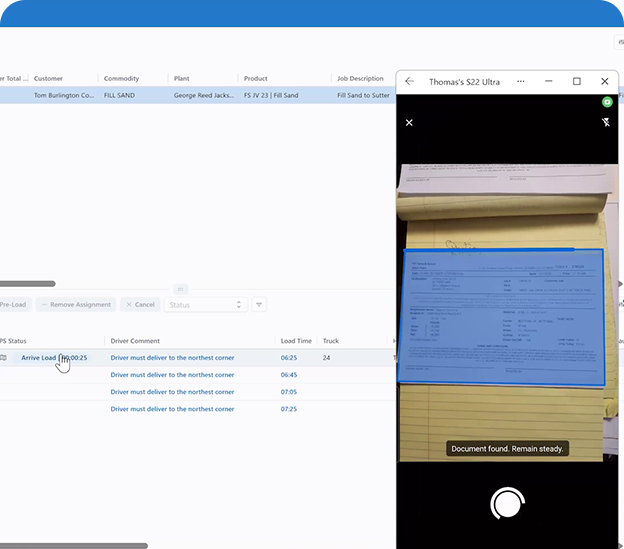
Task: Click the PS Status column header
Action: (x=13, y=341)
